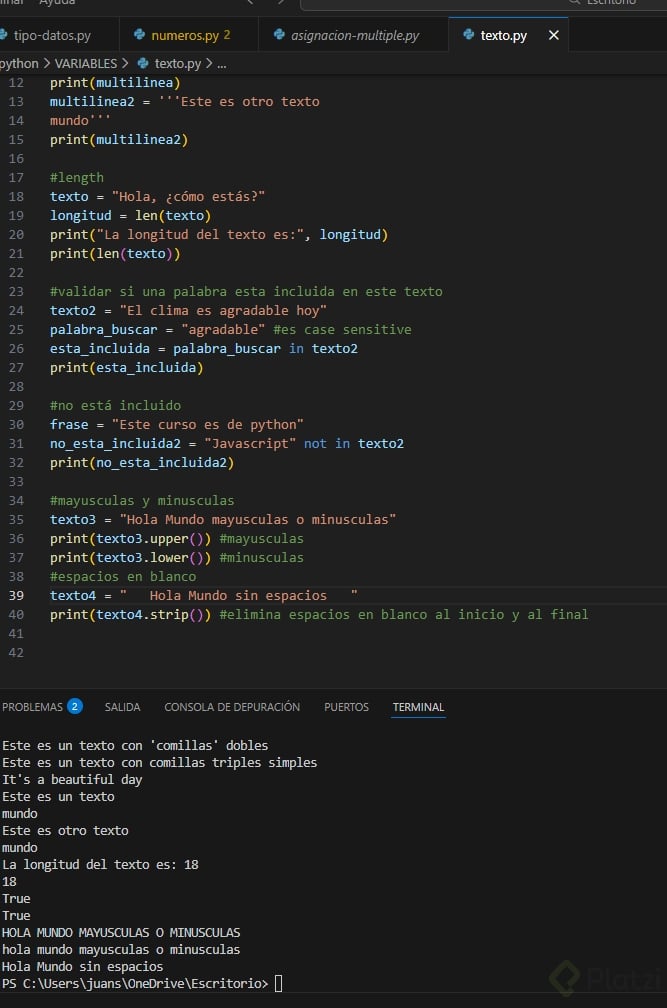Click 'print(multilinea2)' on line 15

pos(119,140)
